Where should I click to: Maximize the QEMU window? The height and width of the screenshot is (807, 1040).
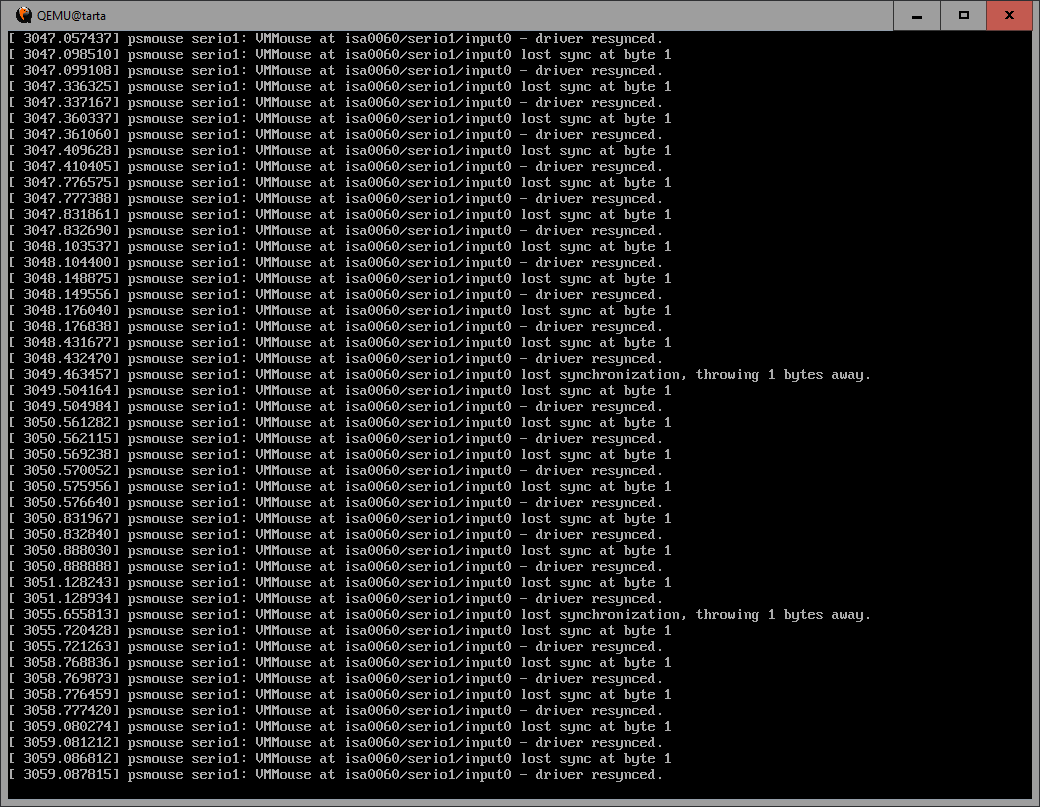(x=963, y=16)
